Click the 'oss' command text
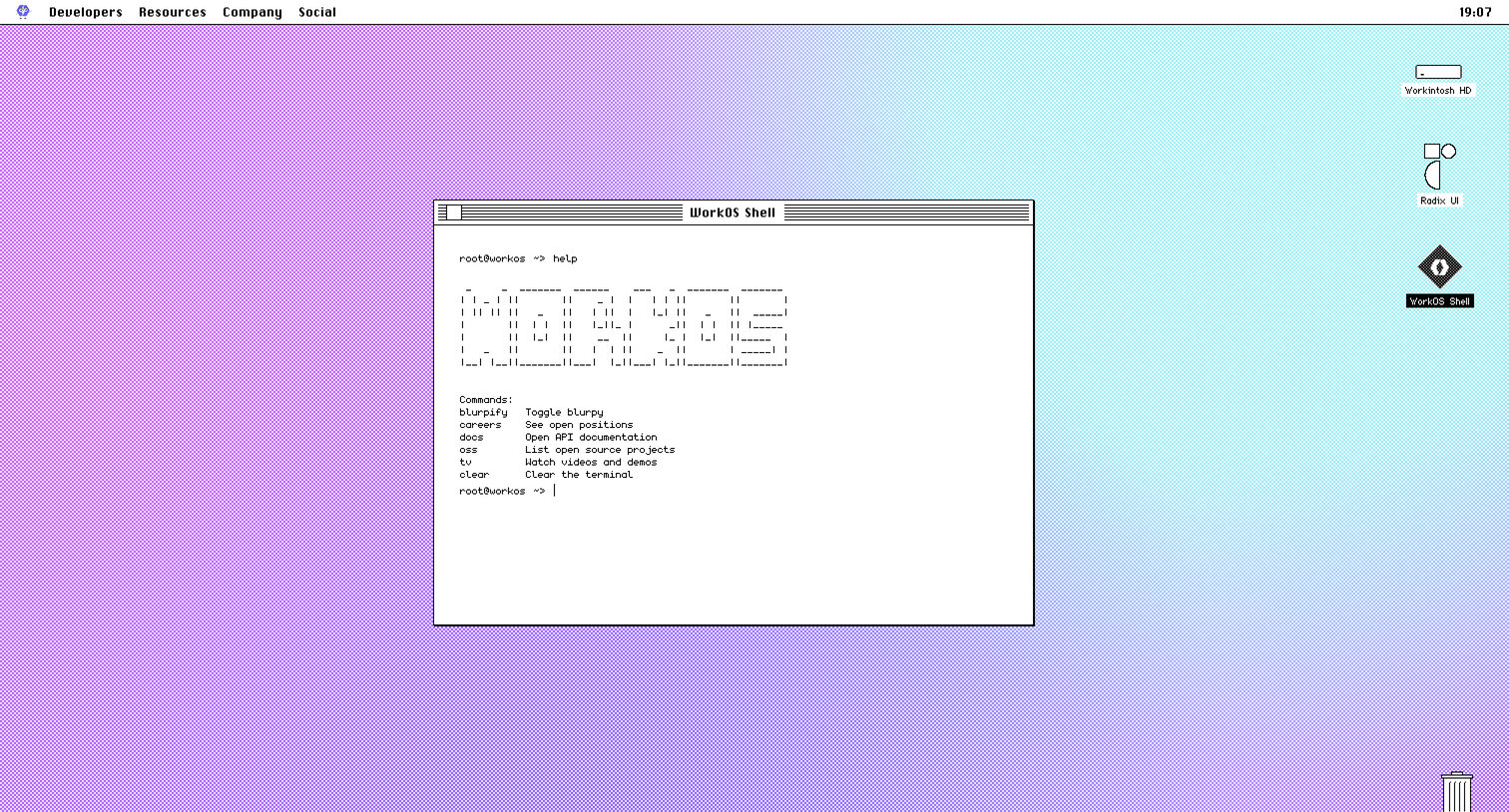Viewport: 1509px width, 812px height. (x=468, y=450)
